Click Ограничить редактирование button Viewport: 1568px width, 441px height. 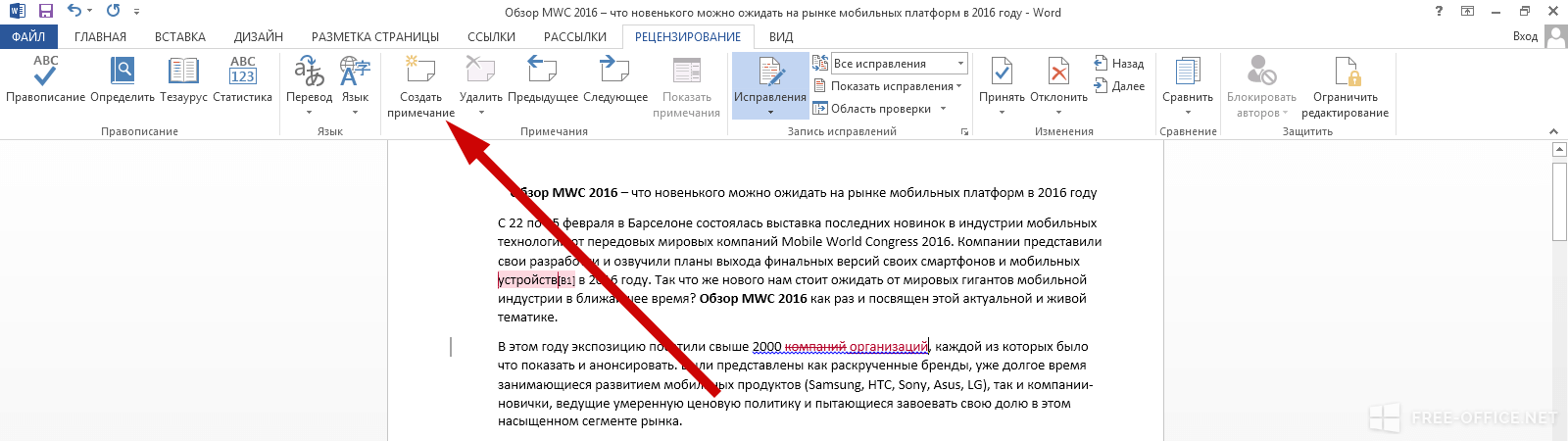(x=1345, y=86)
